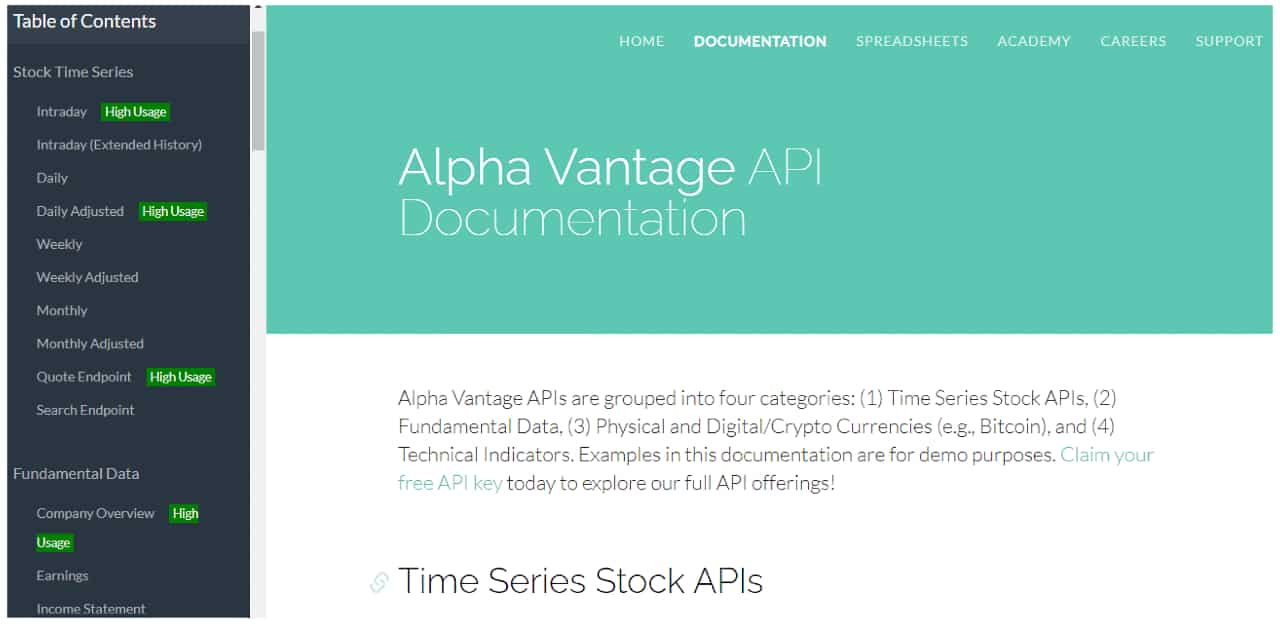Navigate to the SPREADSHEETS menu item
The height and width of the screenshot is (628, 1280).
coord(911,41)
